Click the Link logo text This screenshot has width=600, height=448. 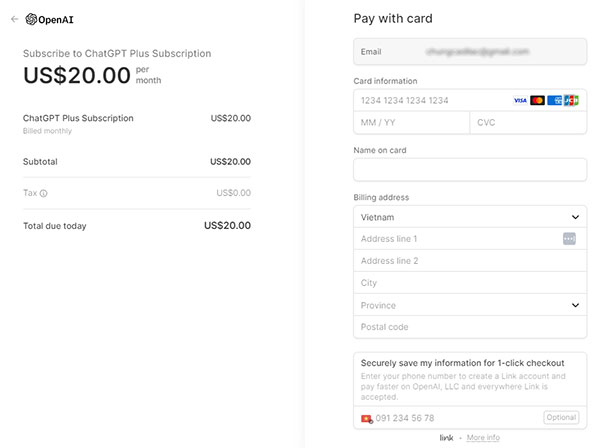[446, 437]
